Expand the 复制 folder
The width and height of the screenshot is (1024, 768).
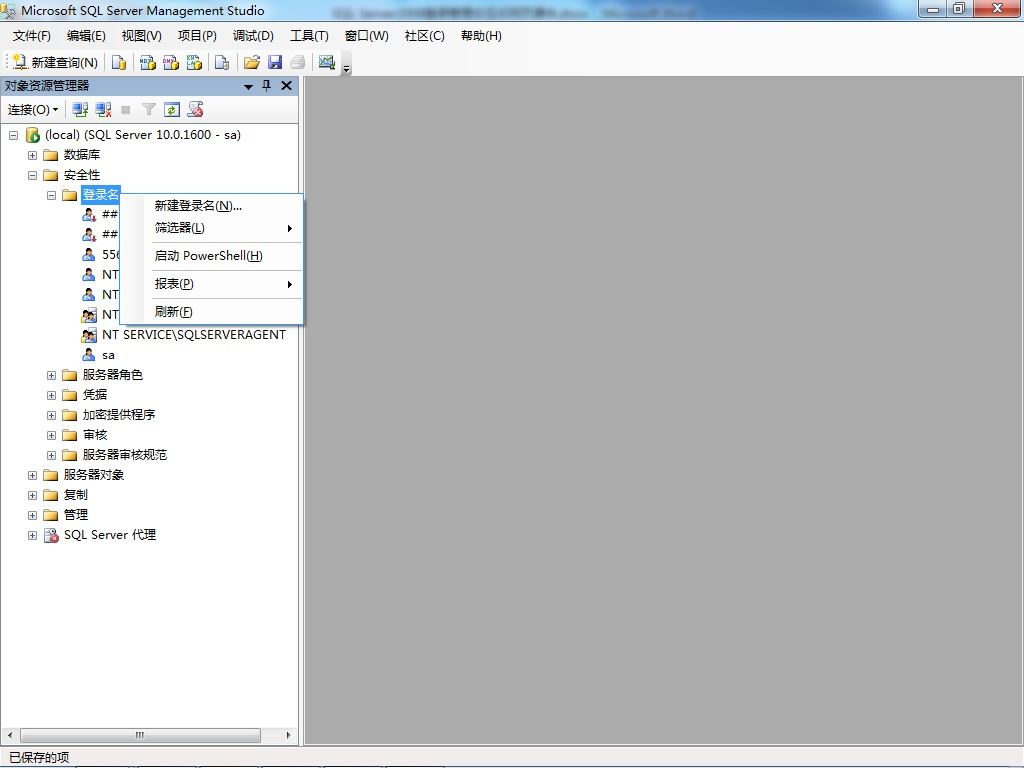(x=32, y=495)
